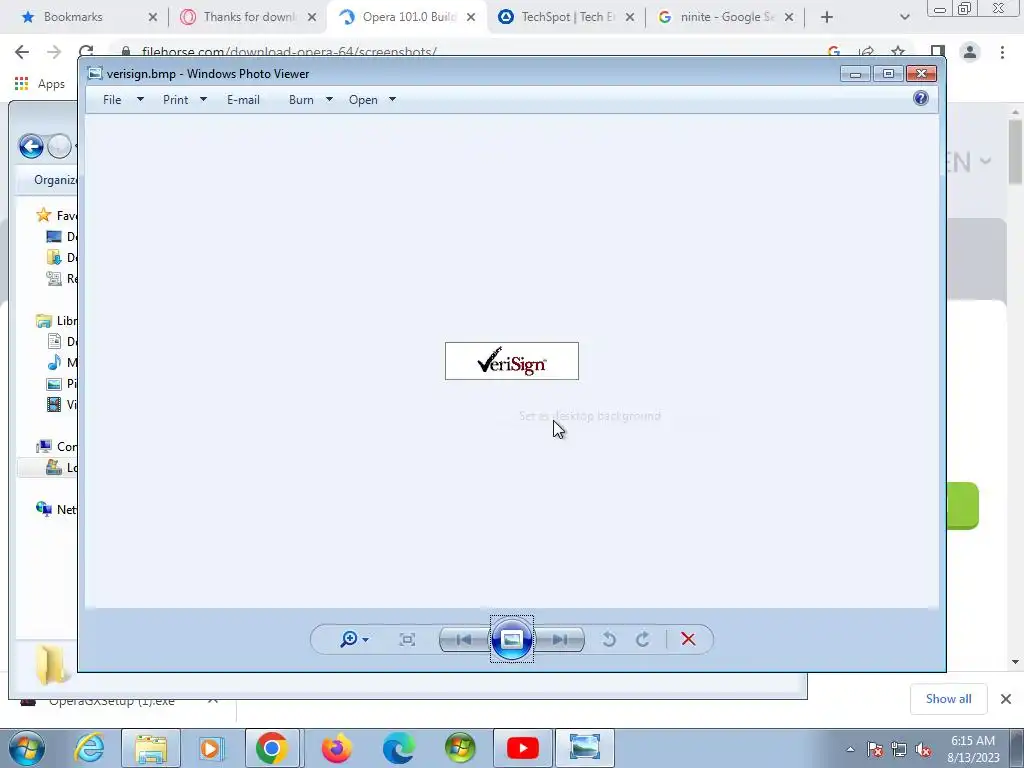
Task: Launch Internet Explorer from the taskbar
Action: coord(89,748)
